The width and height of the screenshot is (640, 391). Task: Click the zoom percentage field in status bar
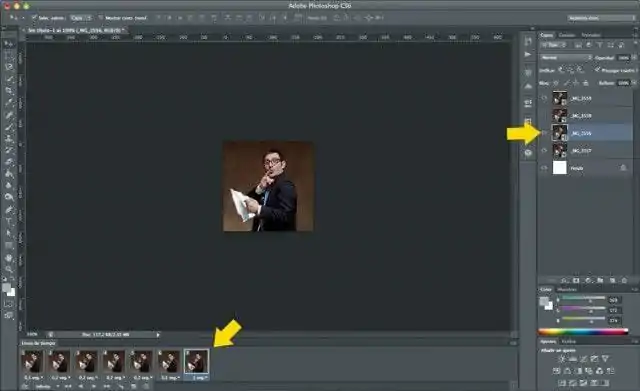(x=32, y=334)
